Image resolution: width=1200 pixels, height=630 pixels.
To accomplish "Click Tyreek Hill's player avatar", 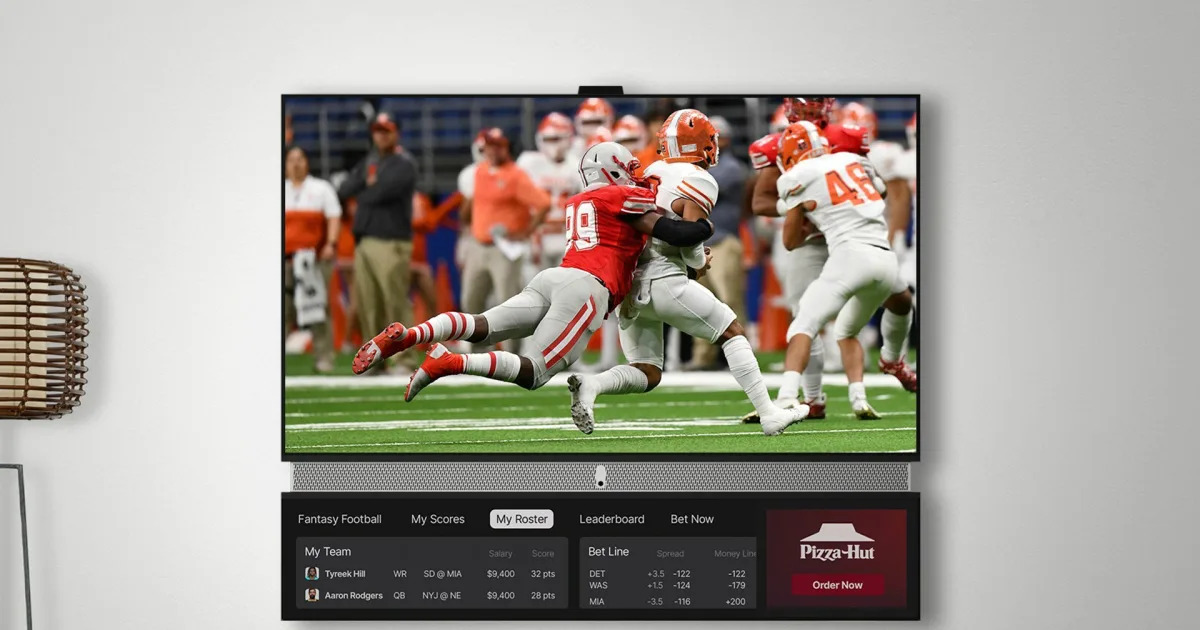I will [312, 574].
